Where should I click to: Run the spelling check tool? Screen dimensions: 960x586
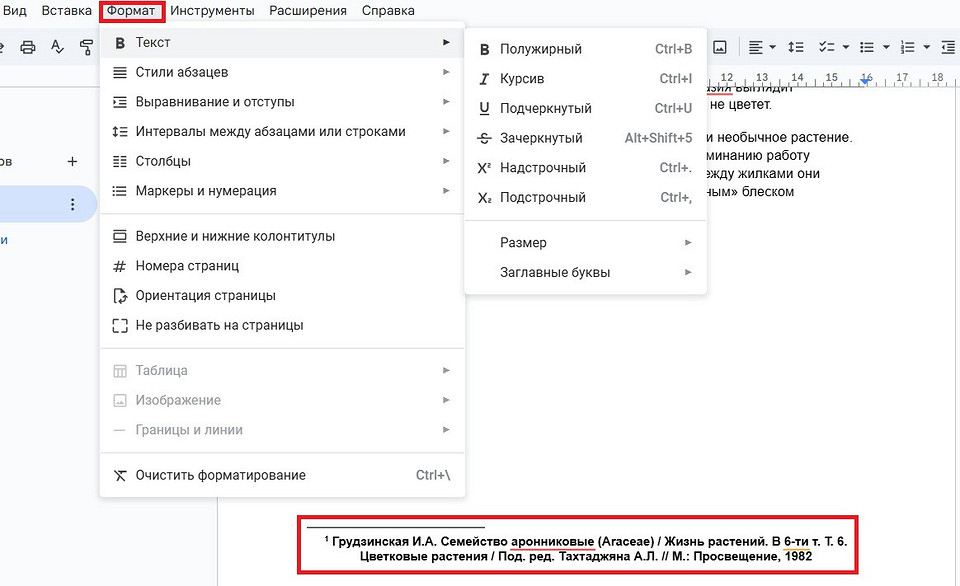coord(58,46)
